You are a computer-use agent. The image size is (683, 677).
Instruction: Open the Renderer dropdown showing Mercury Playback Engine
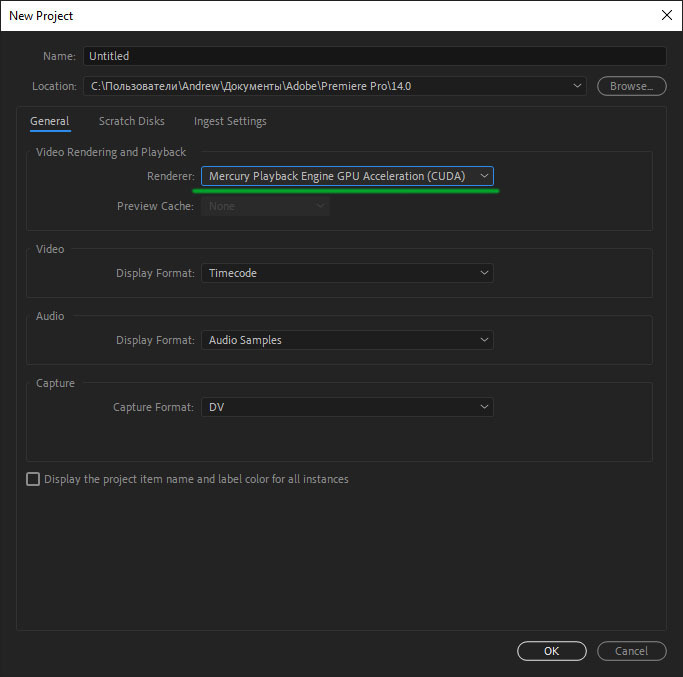[346, 176]
